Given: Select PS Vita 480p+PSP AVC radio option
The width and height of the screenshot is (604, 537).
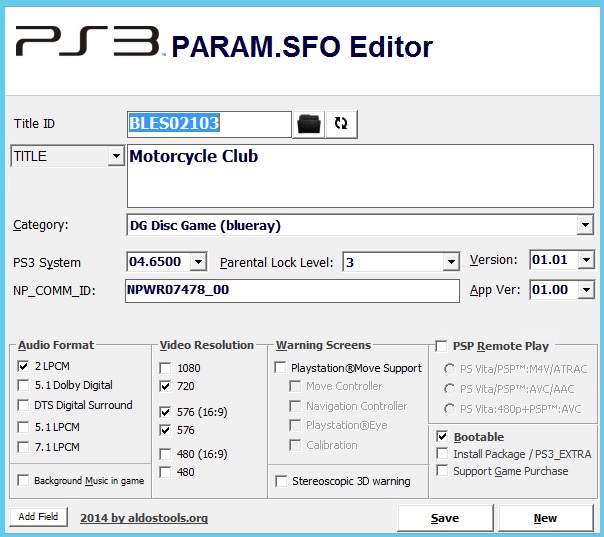Looking at the screenshot, I should tap(449, 409).
